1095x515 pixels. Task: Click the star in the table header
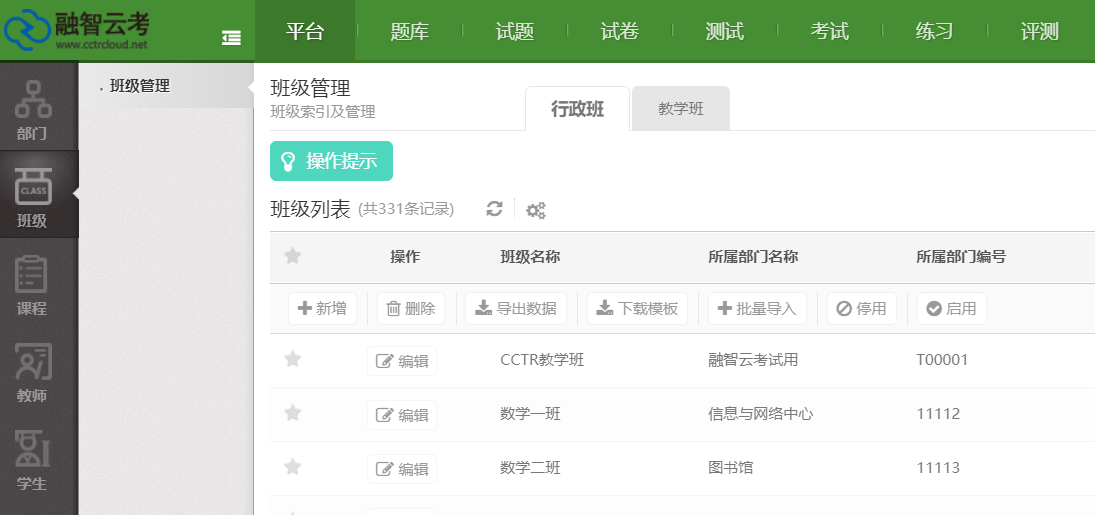(x=292, y=256)
